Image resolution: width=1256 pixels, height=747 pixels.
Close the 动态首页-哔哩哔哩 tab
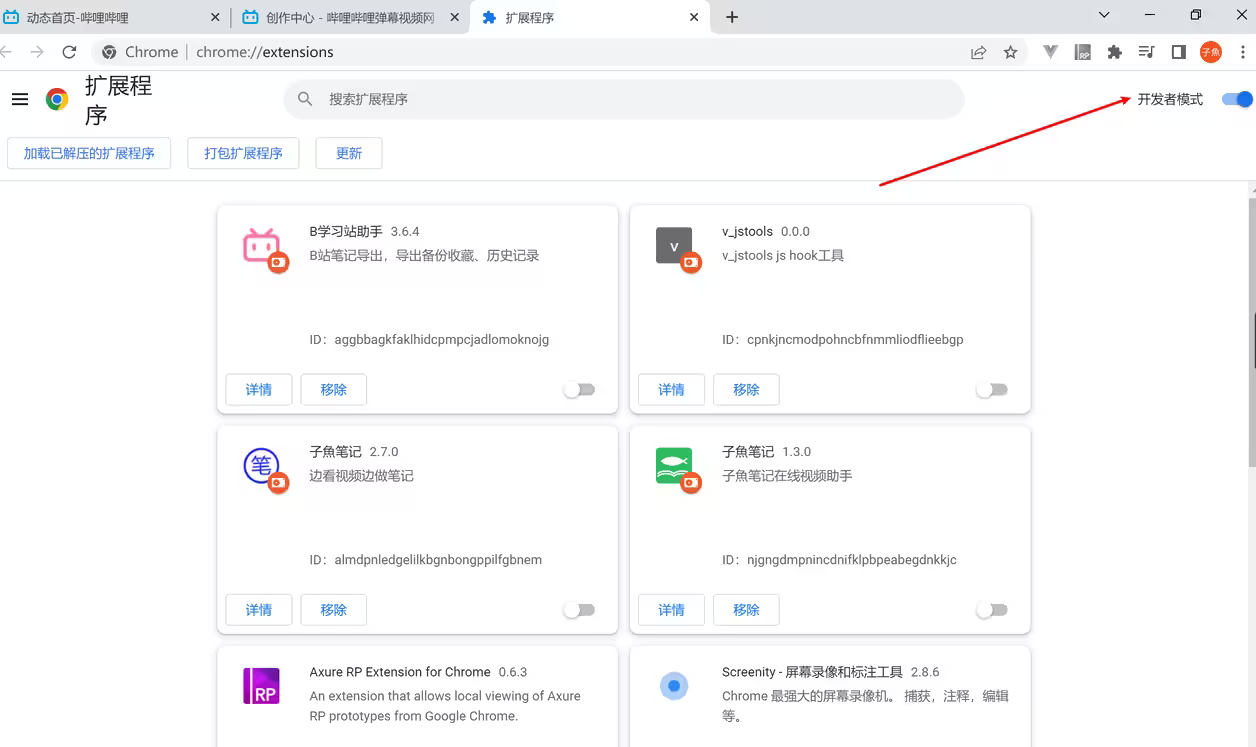point(217,17)
